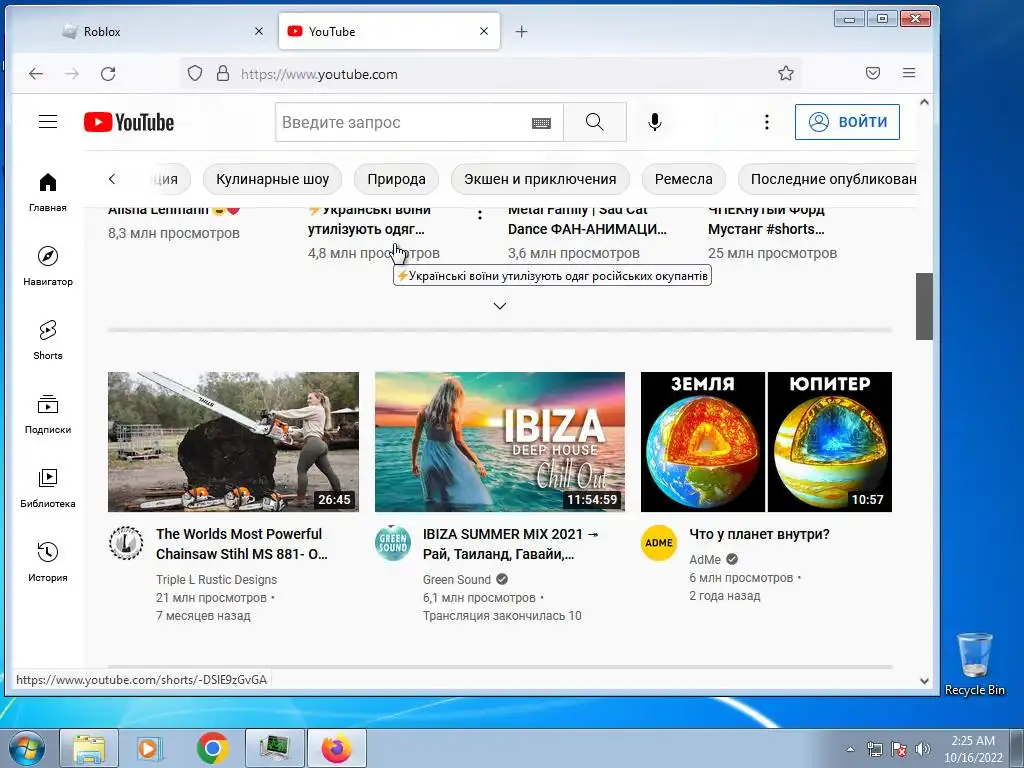Select the Ремесла chip
The width and height of the screenshot is (1024, 768).
coord(684,179)
